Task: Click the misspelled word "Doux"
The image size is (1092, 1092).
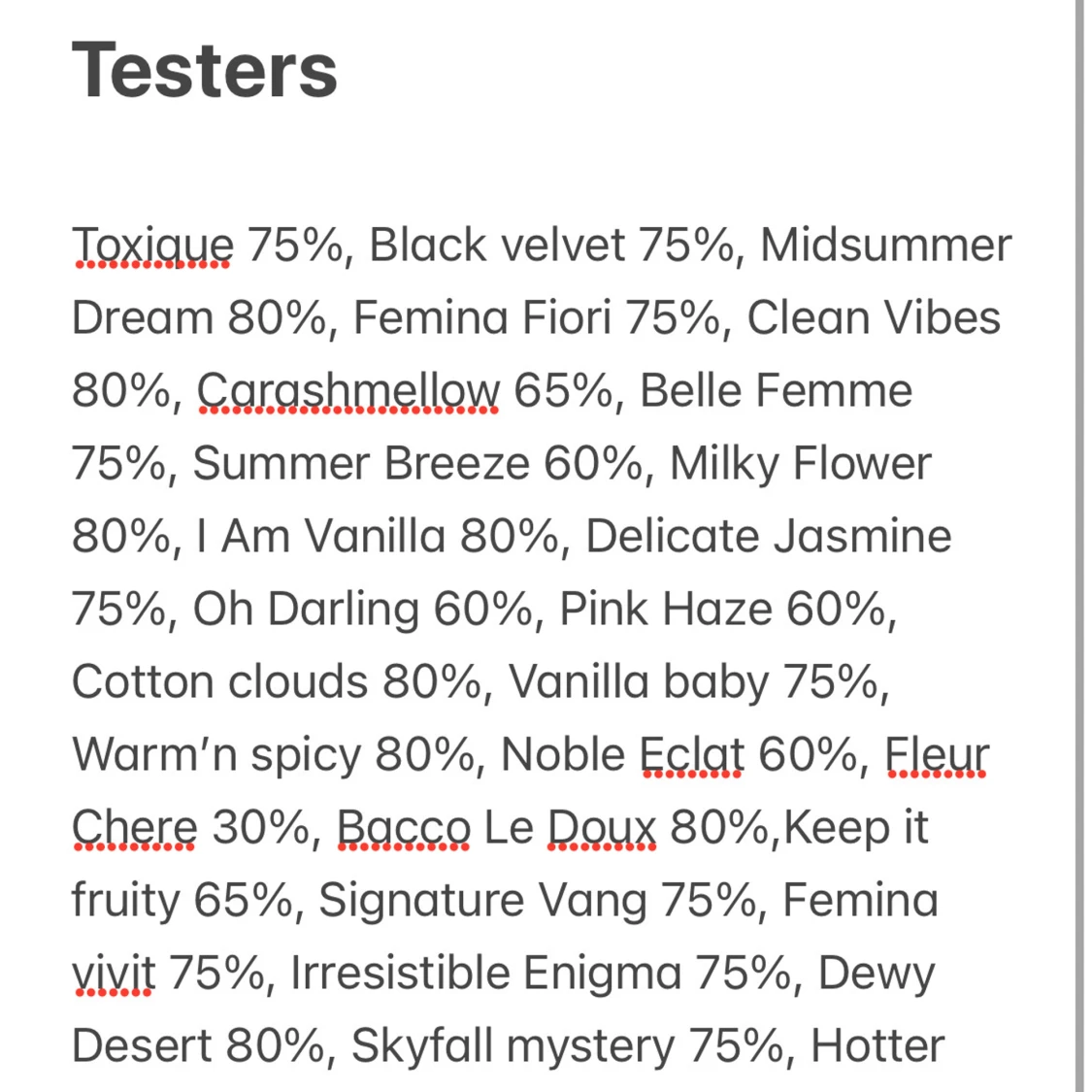Action: 602,828
